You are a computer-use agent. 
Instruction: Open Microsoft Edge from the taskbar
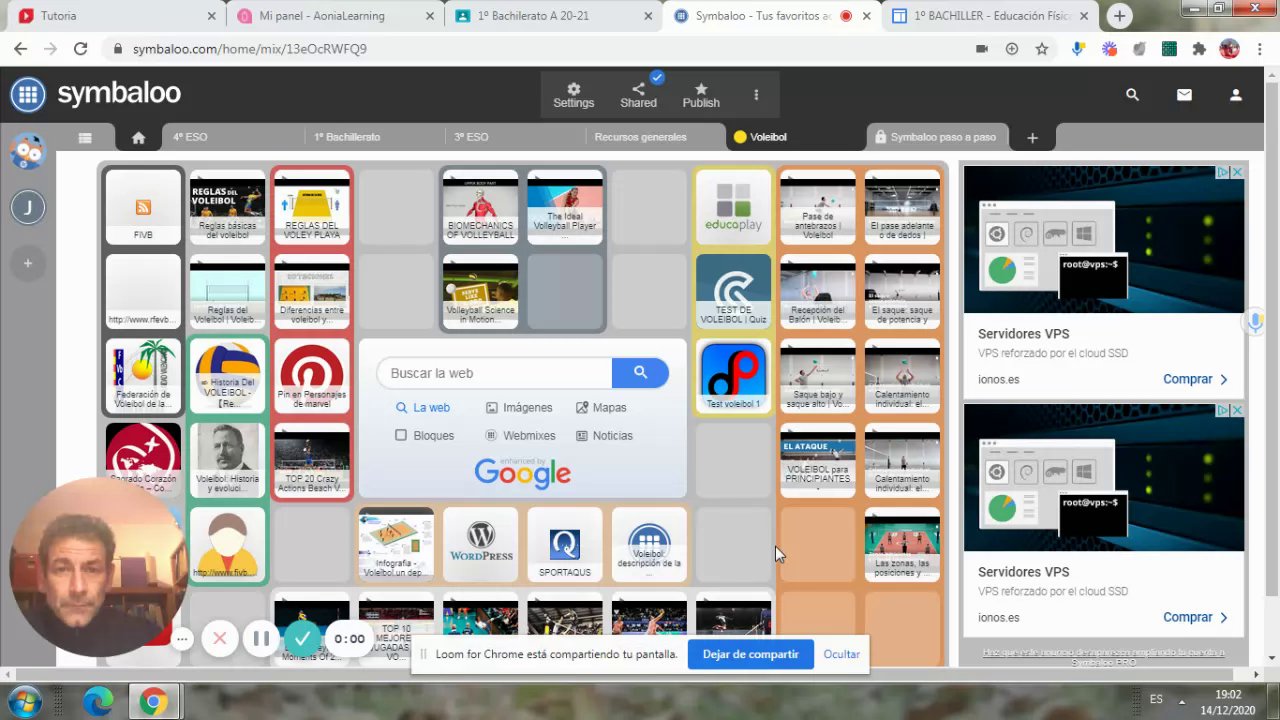(x=98, y=701)
